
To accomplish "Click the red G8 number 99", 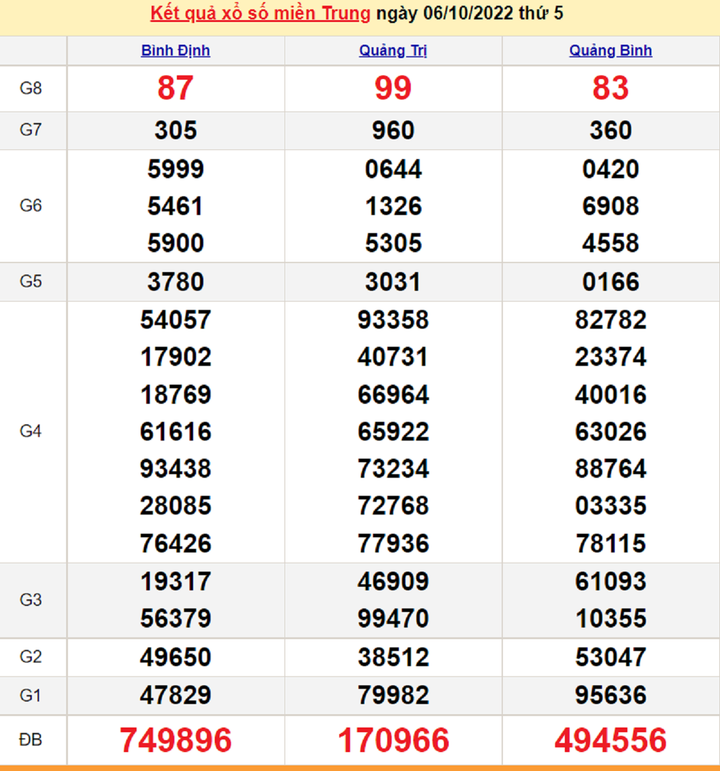I will [x=393, y=88].
